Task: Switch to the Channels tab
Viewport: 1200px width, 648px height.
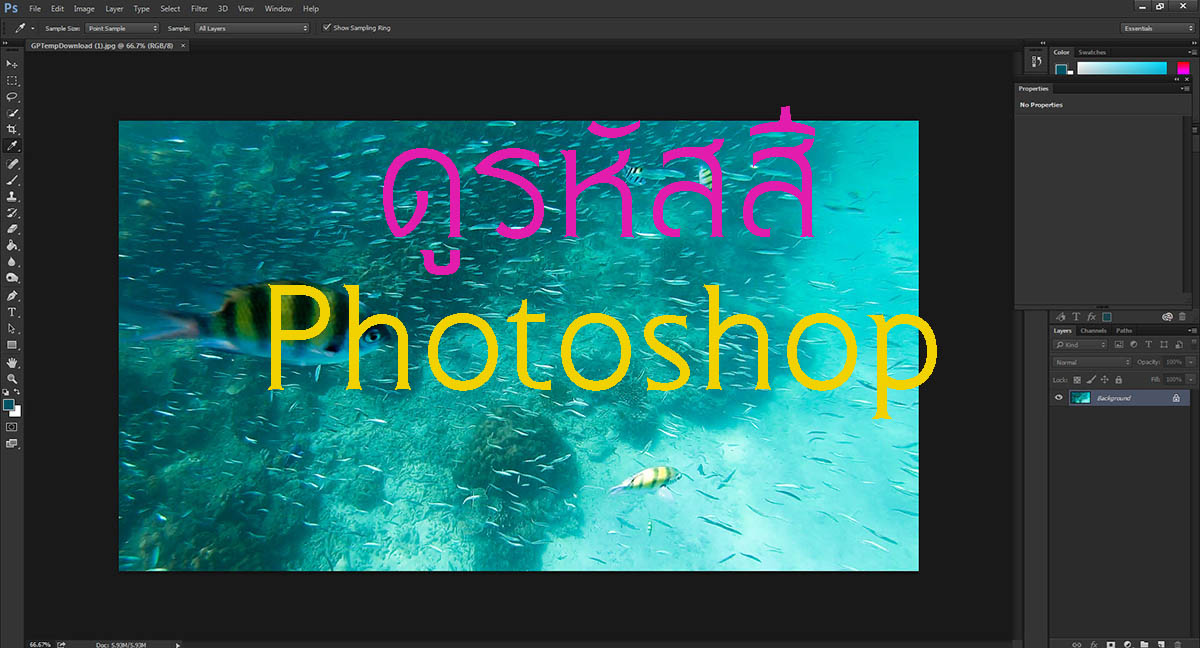Action: (x=1093, y=331)
